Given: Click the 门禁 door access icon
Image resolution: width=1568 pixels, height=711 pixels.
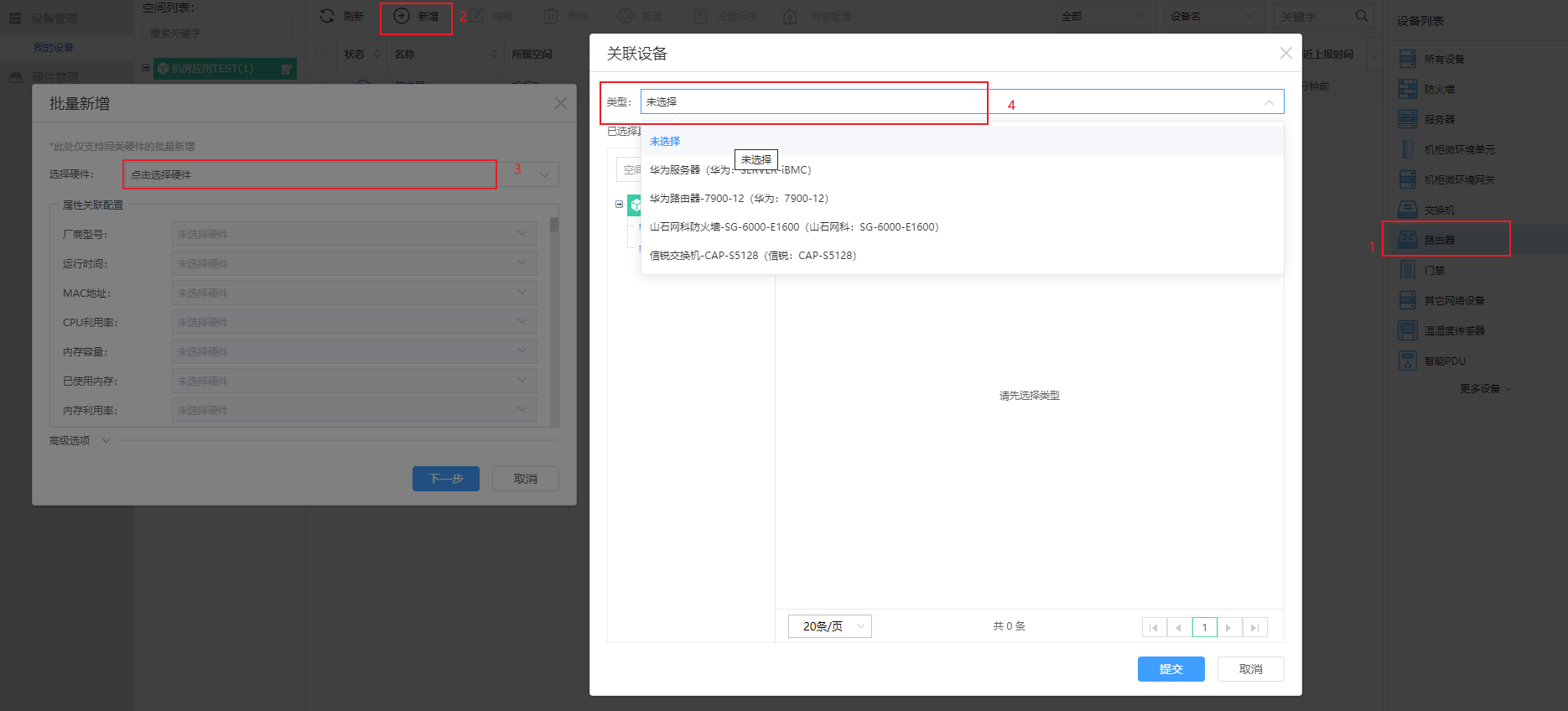Looking at the screenshot, I should [x=1408, y=270].
